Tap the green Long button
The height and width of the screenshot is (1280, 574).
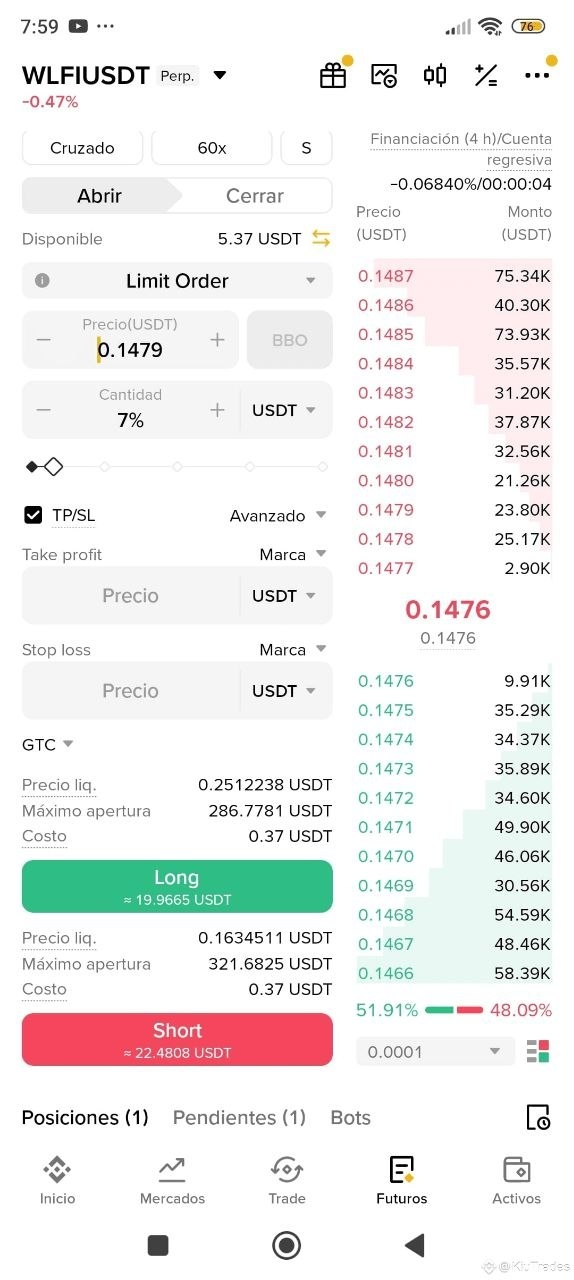[x=177, y=886]
